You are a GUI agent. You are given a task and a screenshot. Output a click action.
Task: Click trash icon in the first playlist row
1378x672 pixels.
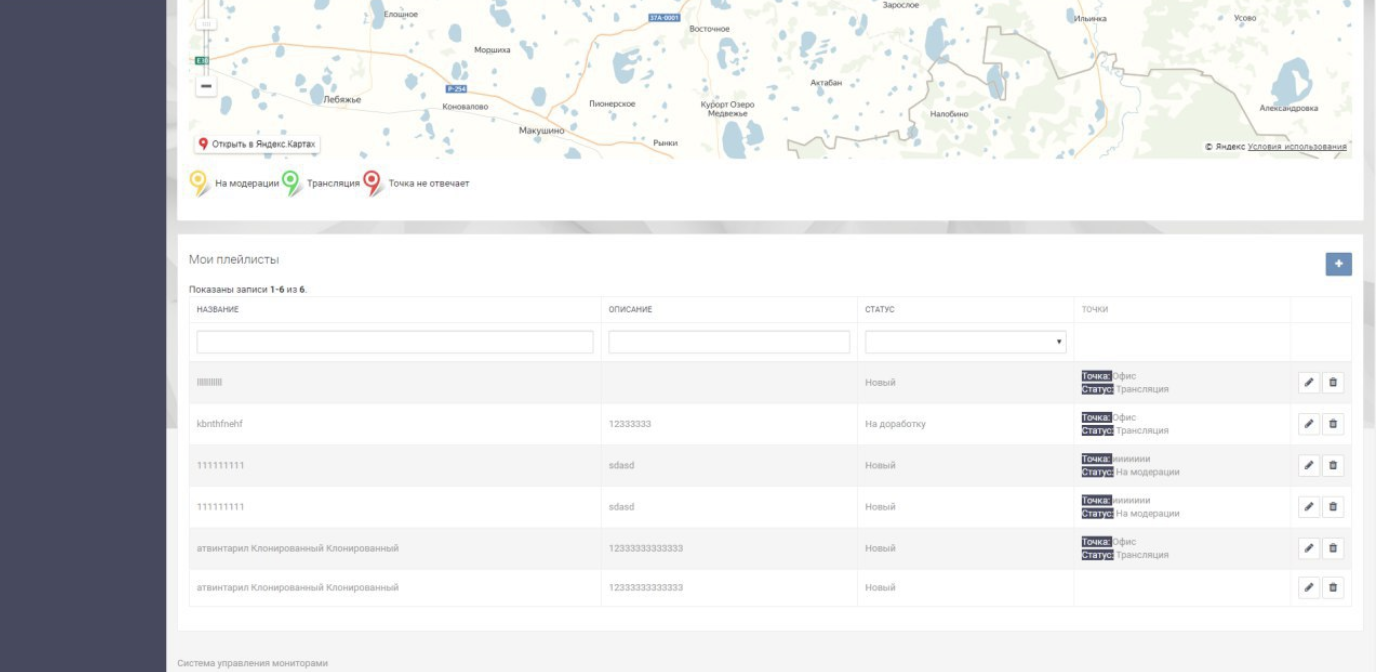[x=1333, y=382]
